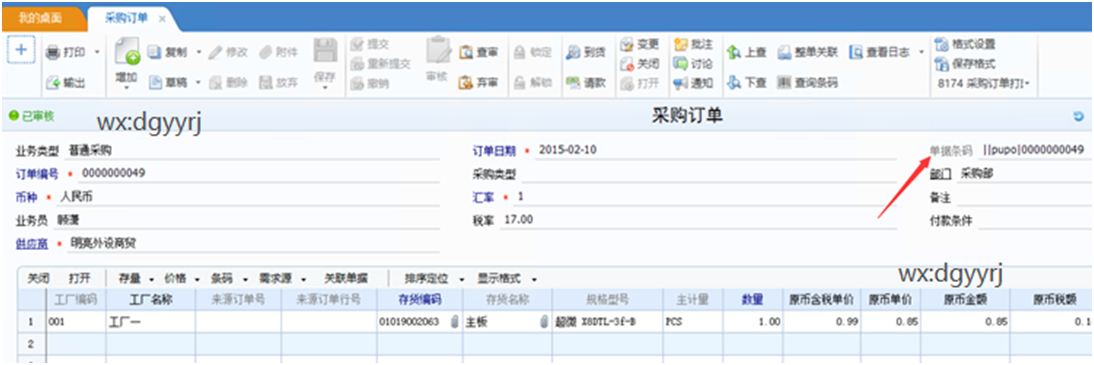This screenshot has width=1094, height=365.
Task: Click the grid 关闭 row button
Action: click(38, 278)
